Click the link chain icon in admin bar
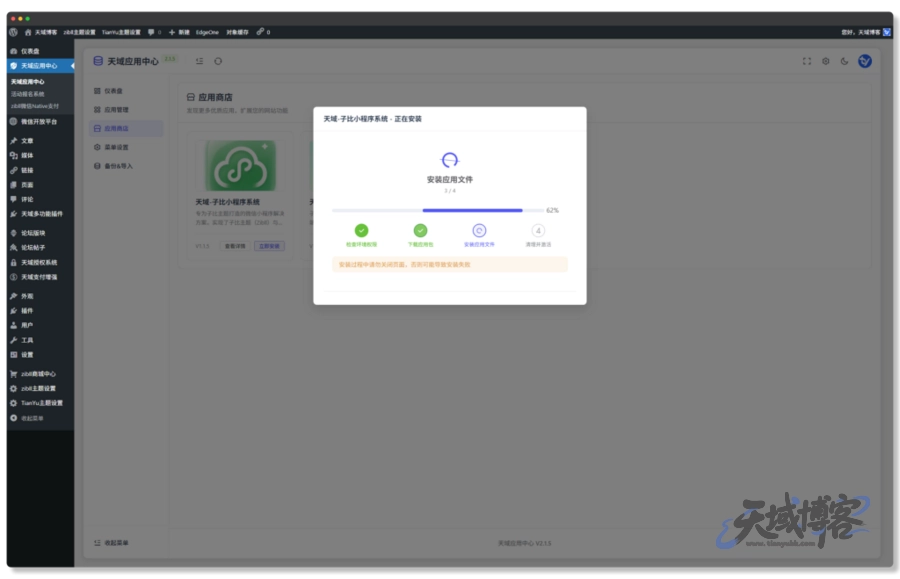 (x=260, y=32)
